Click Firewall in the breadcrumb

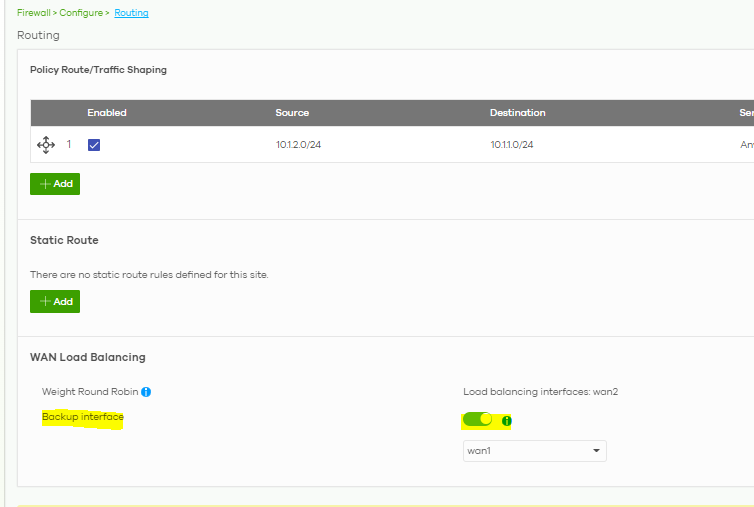pyautogui.click(x=34, y=13)
